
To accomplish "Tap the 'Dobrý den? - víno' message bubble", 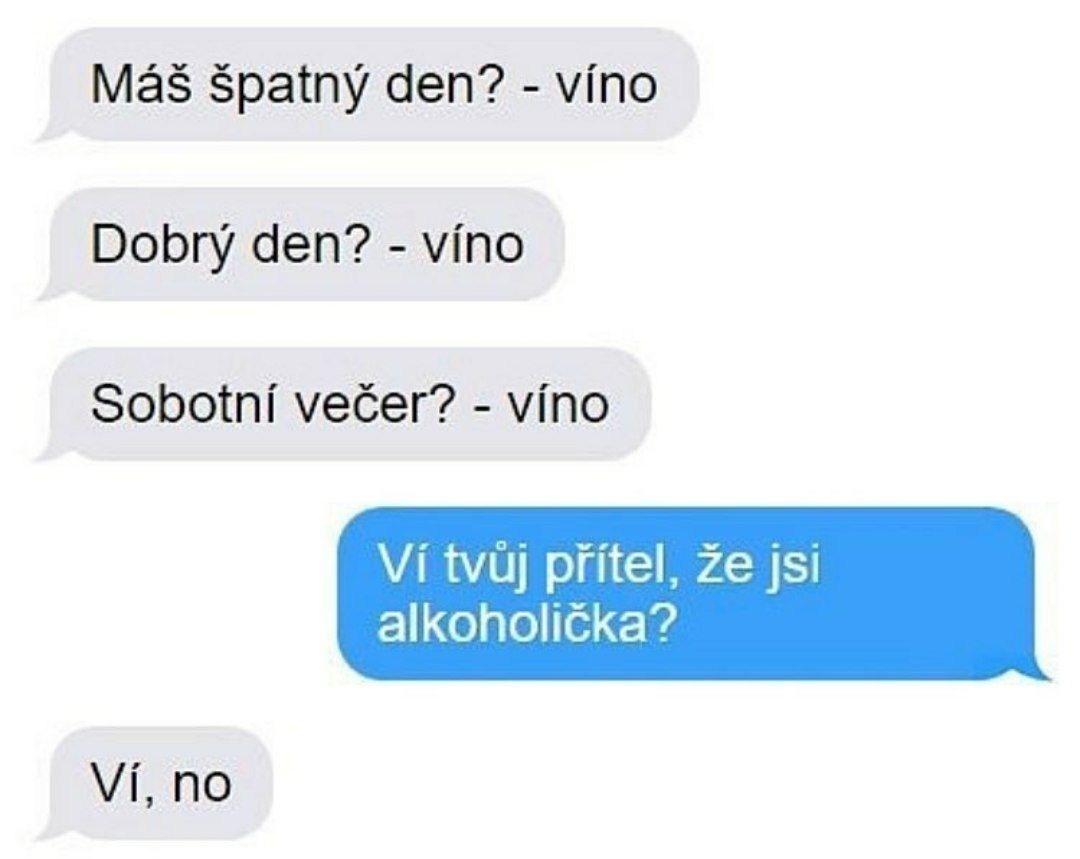I will [x=301, y=244].
